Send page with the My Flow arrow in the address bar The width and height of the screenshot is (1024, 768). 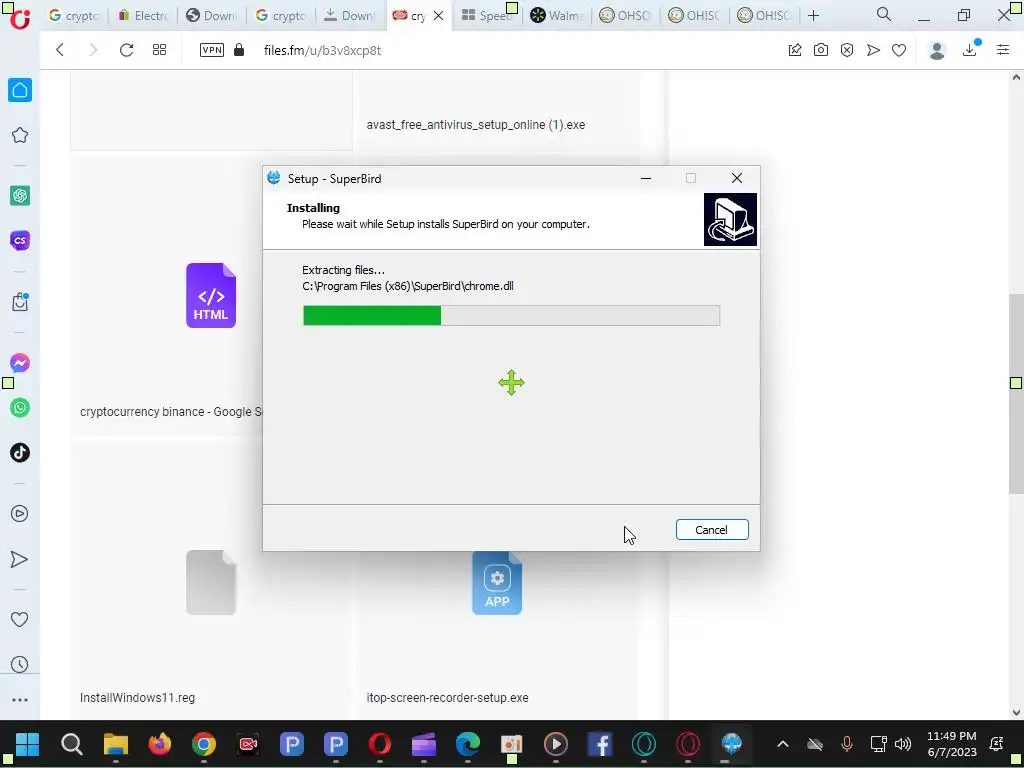(x=873, y=50)
